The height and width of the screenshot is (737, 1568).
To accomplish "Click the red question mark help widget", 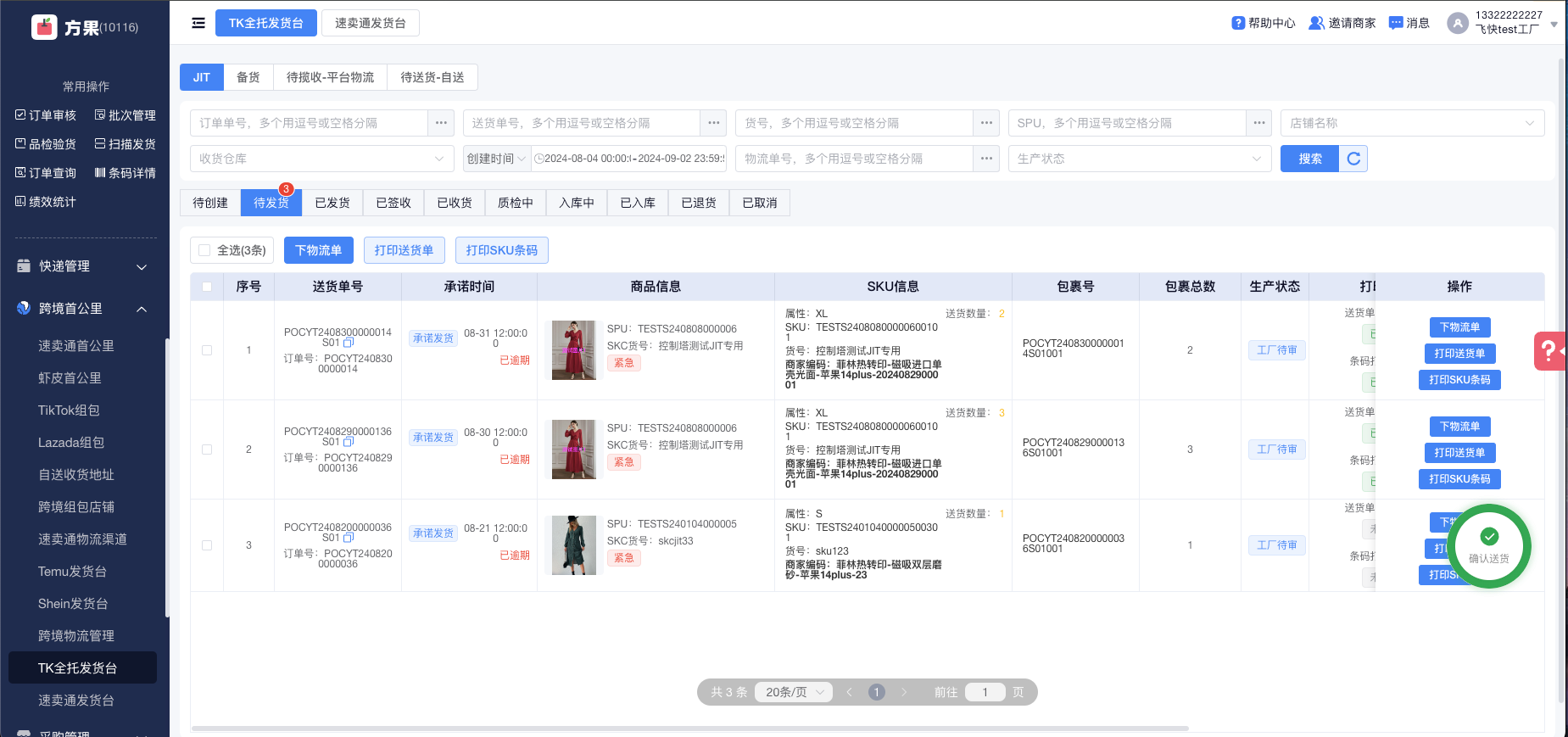I will 1549,350.
